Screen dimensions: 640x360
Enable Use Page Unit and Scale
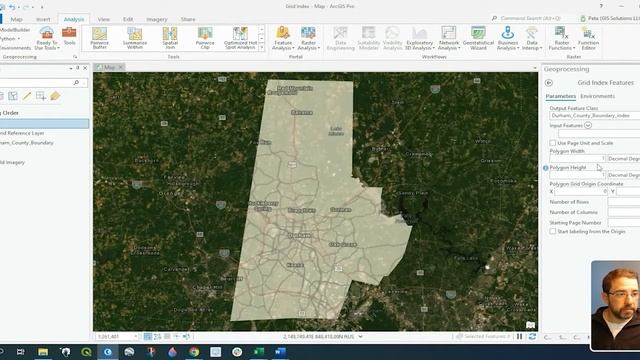[552, 143]
